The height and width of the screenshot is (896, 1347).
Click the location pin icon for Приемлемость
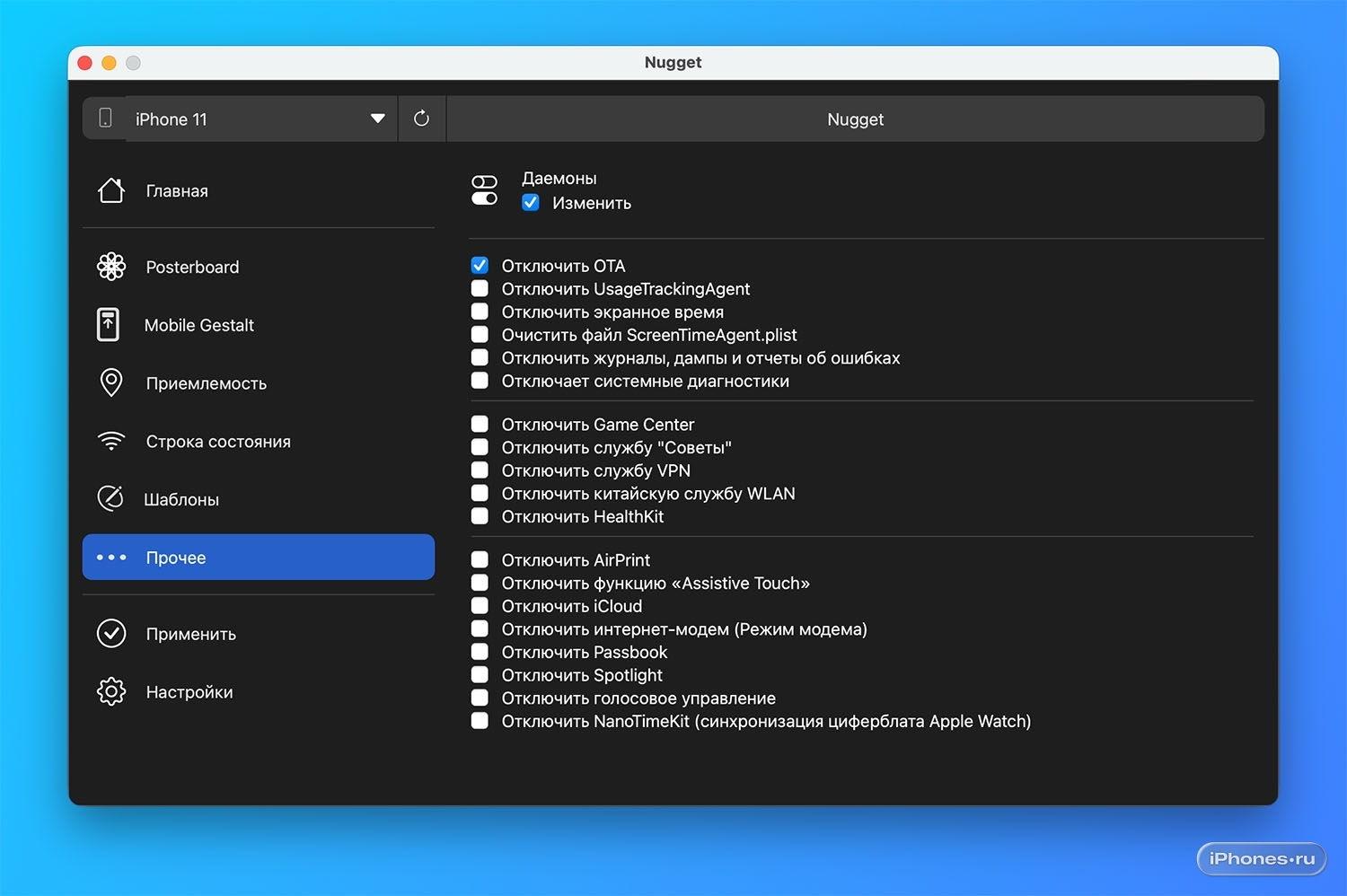[111, 383]
